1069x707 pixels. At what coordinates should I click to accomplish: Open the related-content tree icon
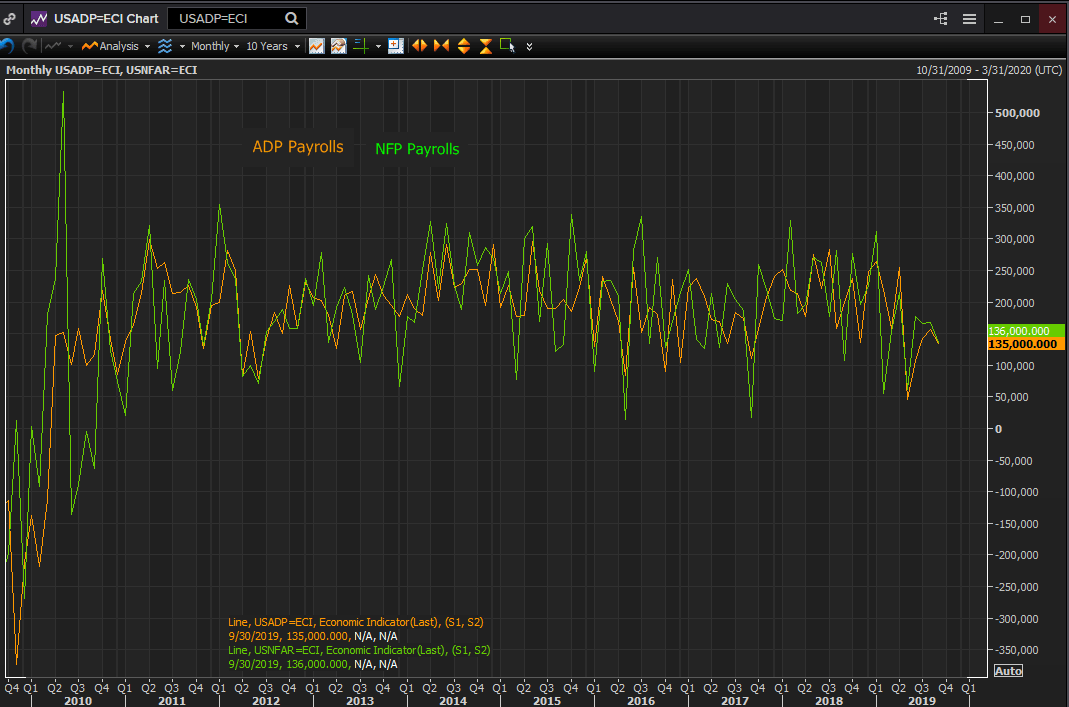[x=941, y=18]
